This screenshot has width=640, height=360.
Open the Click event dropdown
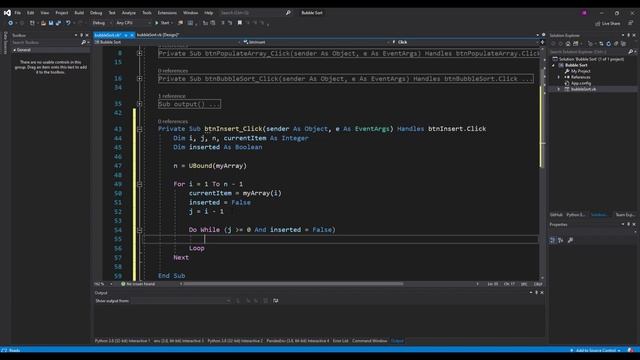[x=464, y=42]
